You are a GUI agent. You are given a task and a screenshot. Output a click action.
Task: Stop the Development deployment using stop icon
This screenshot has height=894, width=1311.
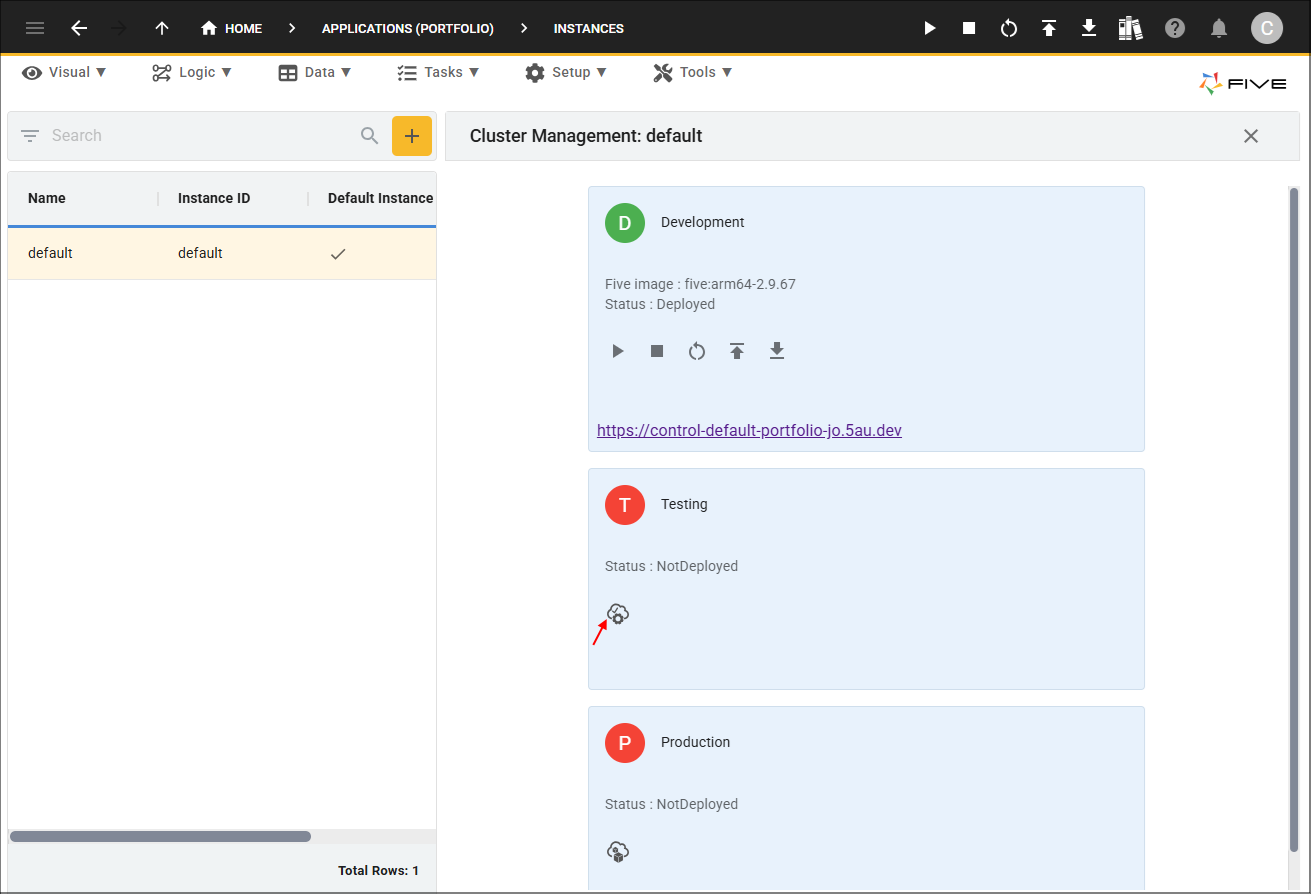pos(657,351)
